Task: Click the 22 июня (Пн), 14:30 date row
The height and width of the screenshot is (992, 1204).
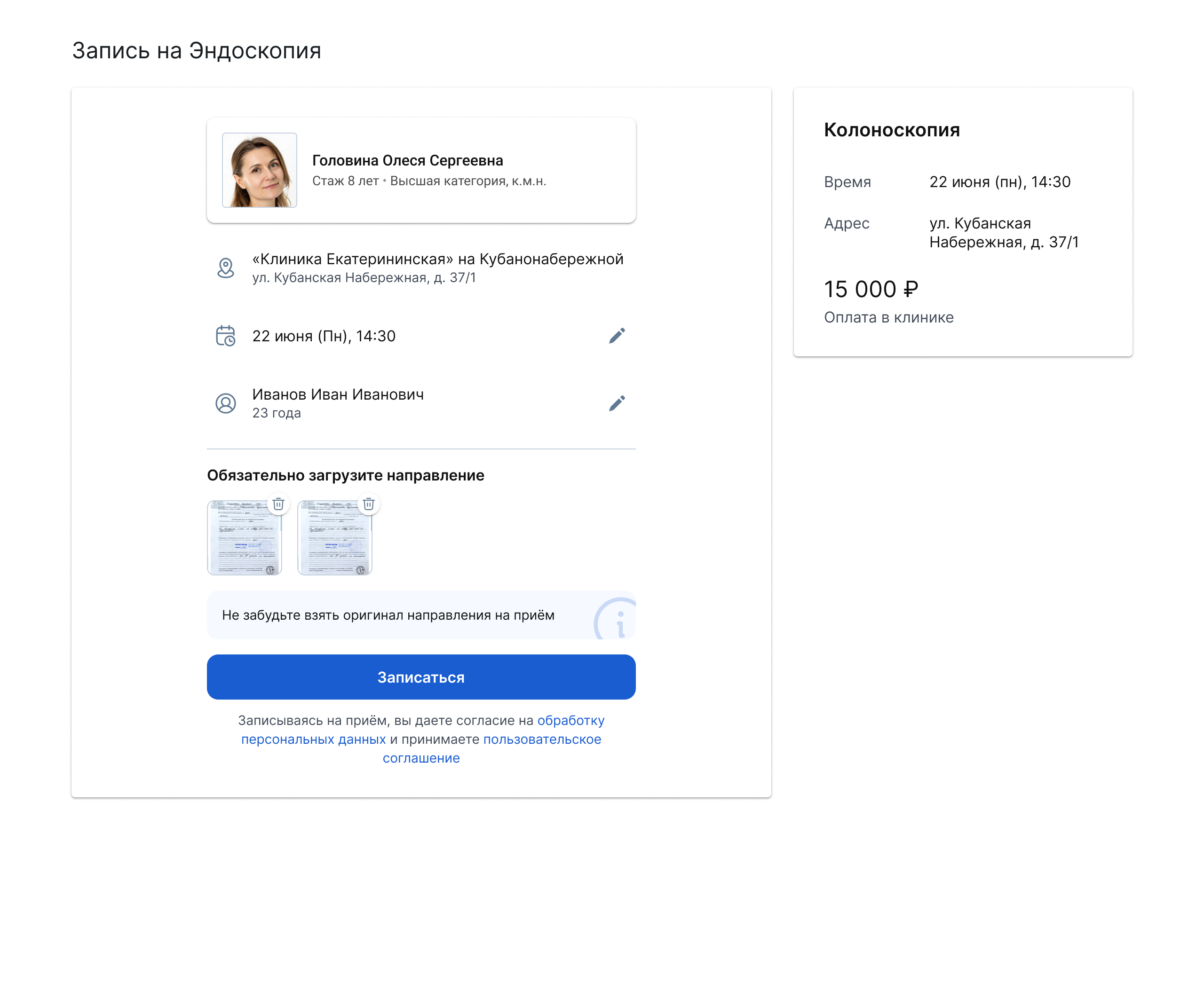Action: point(421,336)
